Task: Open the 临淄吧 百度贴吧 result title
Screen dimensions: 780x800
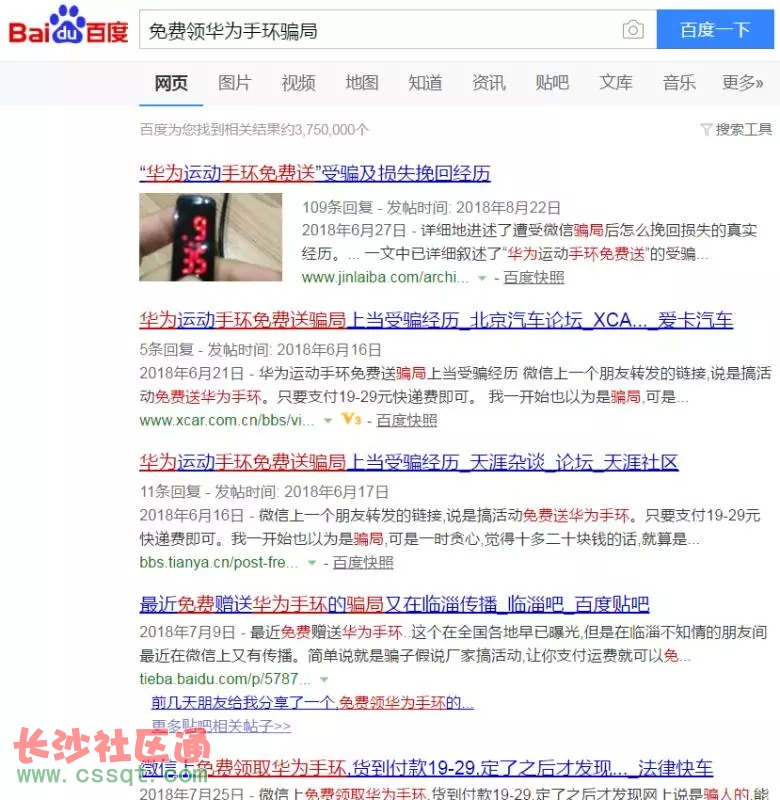Action: pos(394,605)
